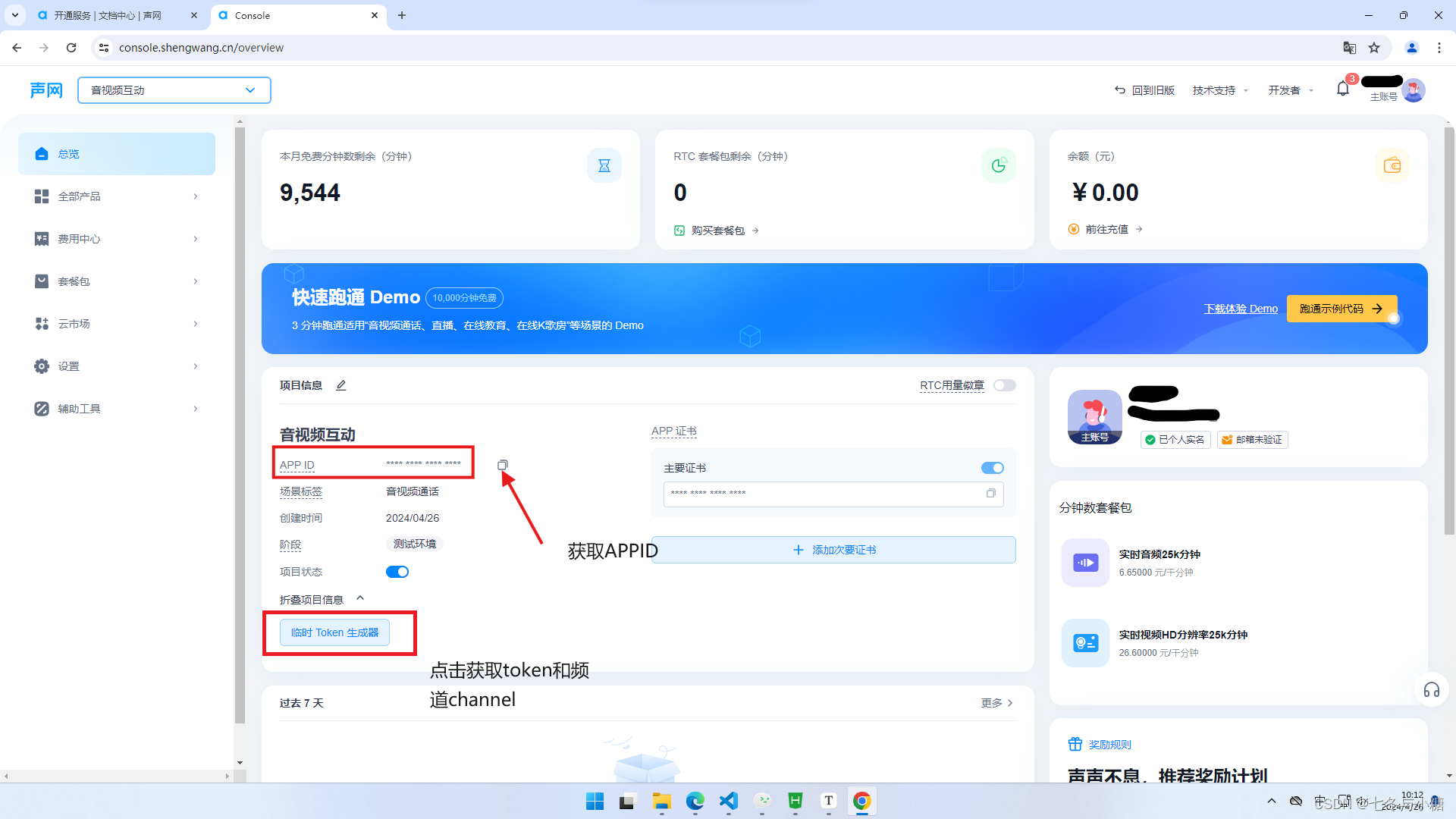Click 奖励规则 link with gift icon
The width and height of the screenshot is (1456, 819).
point(1100,745)
